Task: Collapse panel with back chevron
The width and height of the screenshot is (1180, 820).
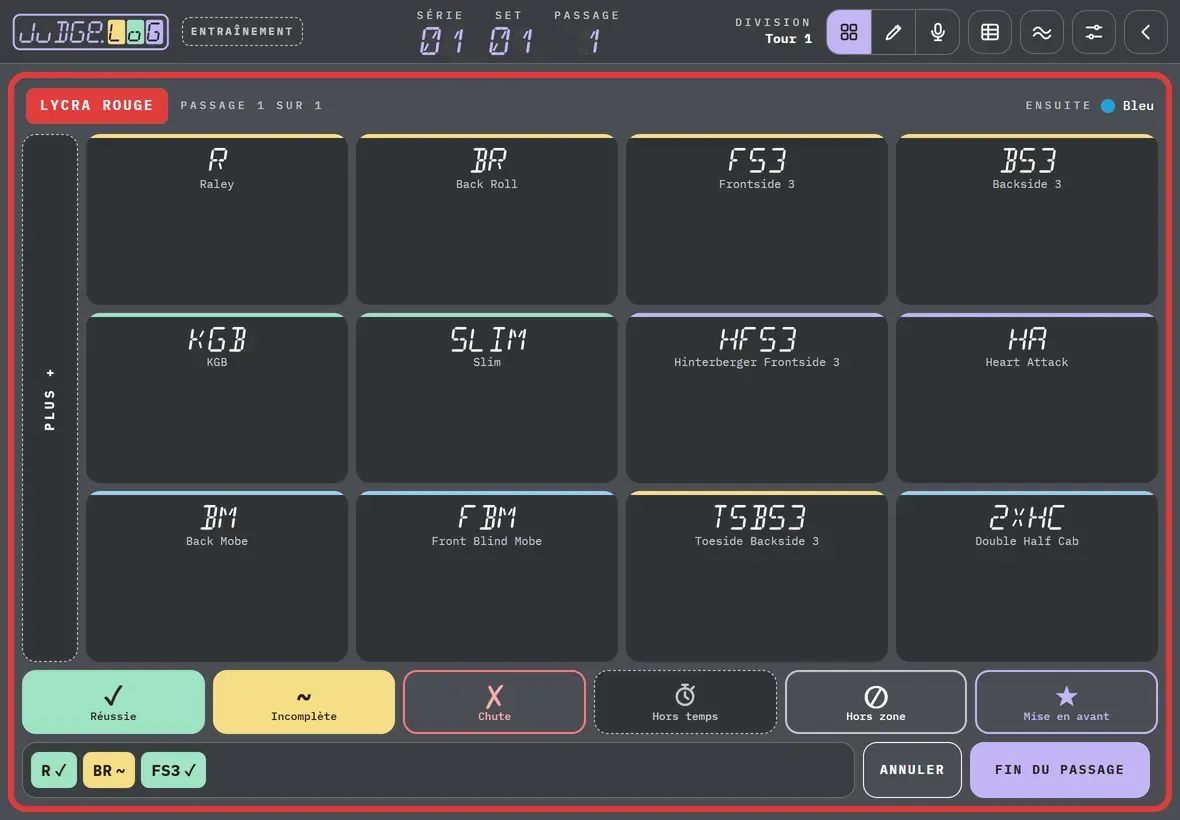Action: pos(1145,32)
